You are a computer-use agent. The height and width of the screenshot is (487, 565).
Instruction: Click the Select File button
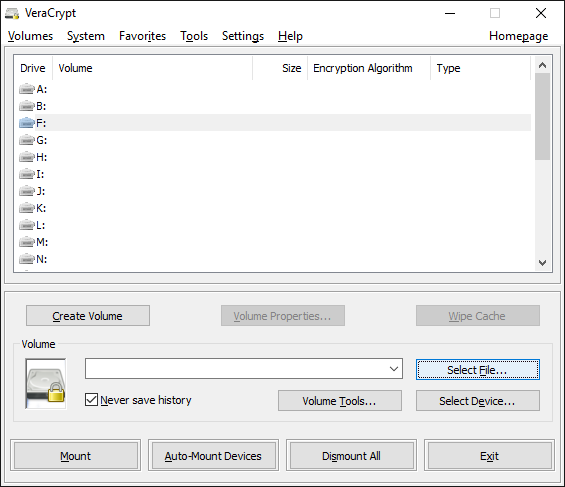click(x=478, y=370)
